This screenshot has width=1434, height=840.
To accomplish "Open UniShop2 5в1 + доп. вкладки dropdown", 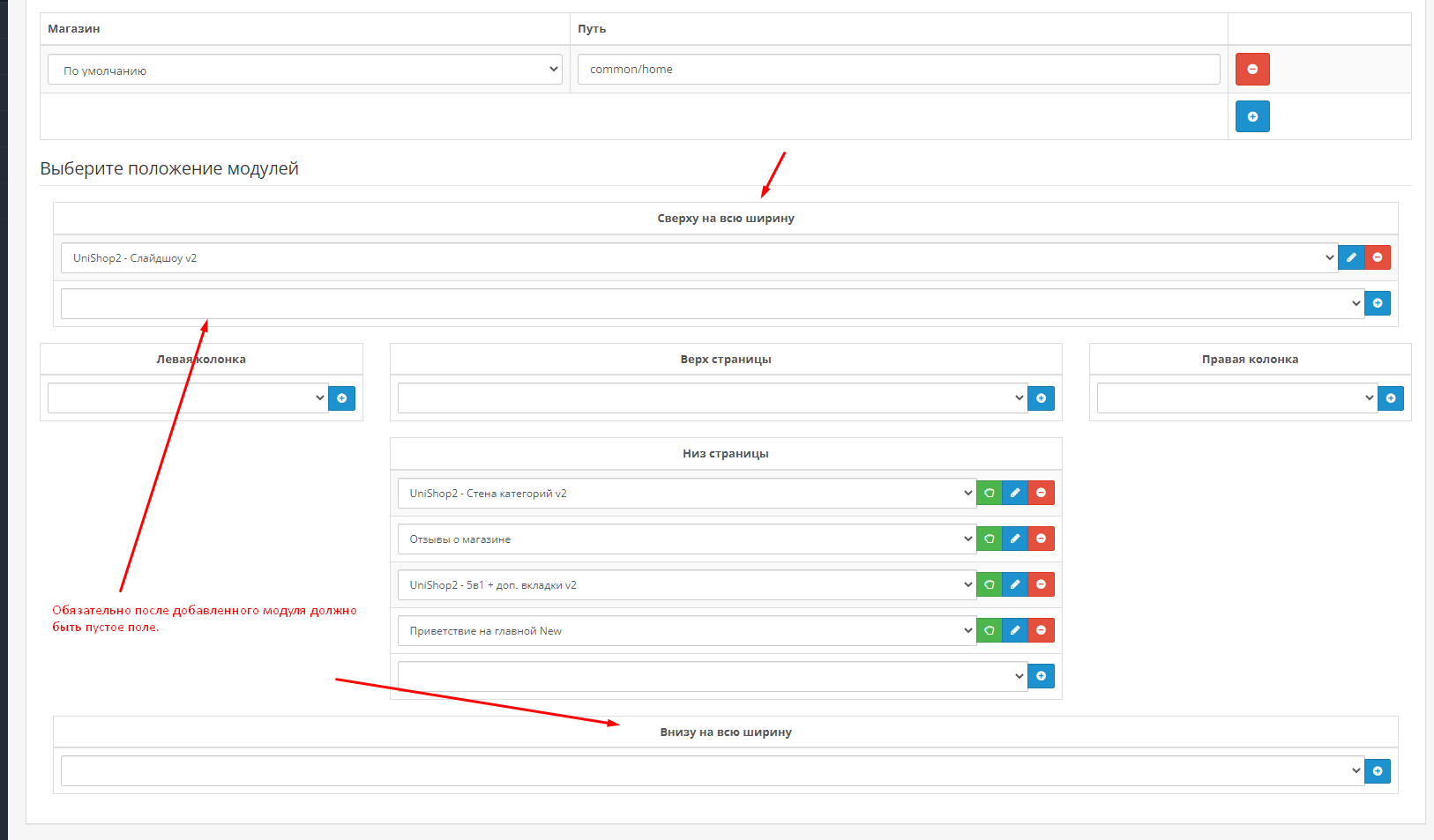I will point(687,585).
